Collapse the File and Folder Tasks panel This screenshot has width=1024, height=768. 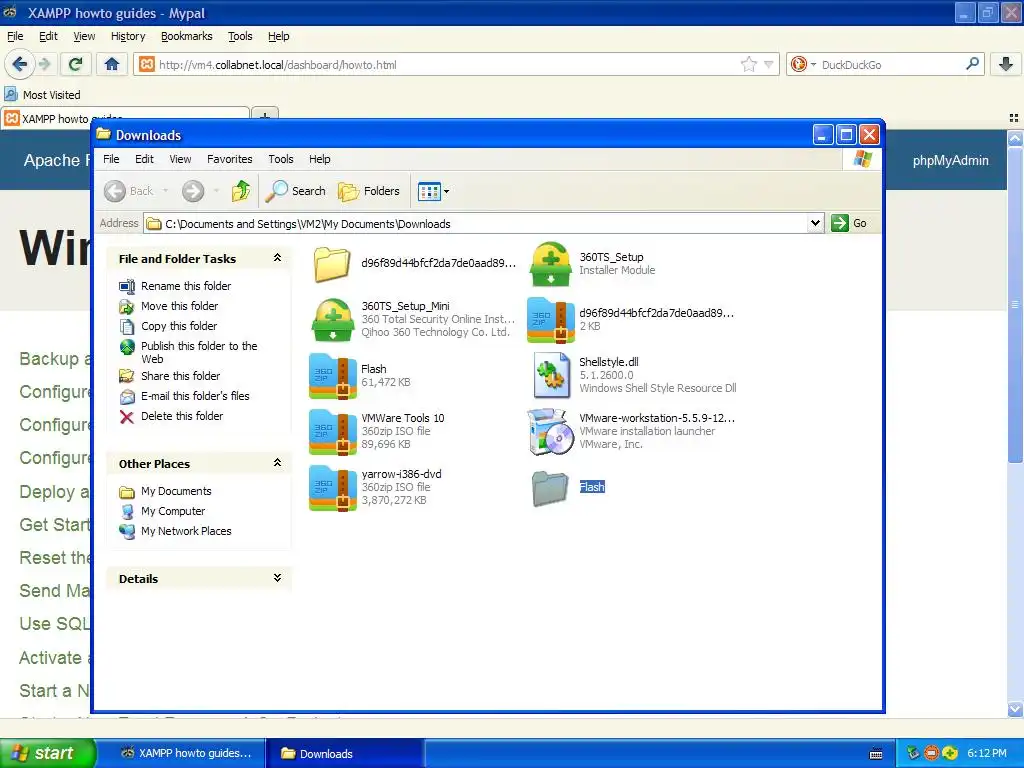pyautogui.click(x=278, y=258)
